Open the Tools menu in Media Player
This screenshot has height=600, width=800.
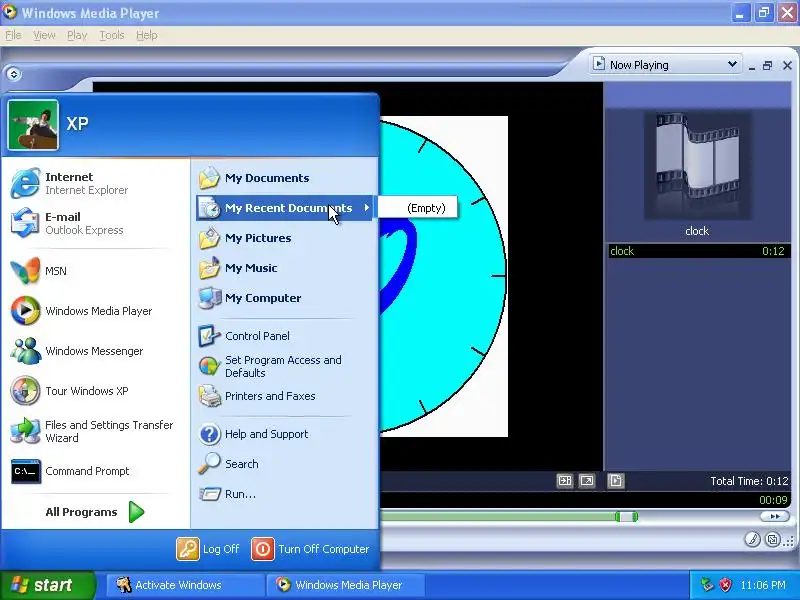[x=112, y=35]
